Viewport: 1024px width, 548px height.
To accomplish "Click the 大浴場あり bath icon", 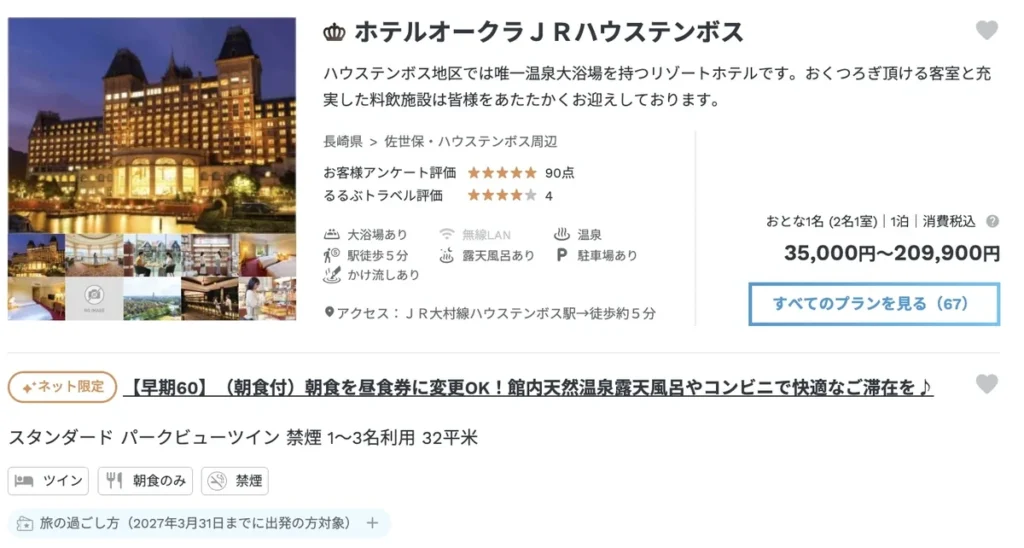I will 332,234.
